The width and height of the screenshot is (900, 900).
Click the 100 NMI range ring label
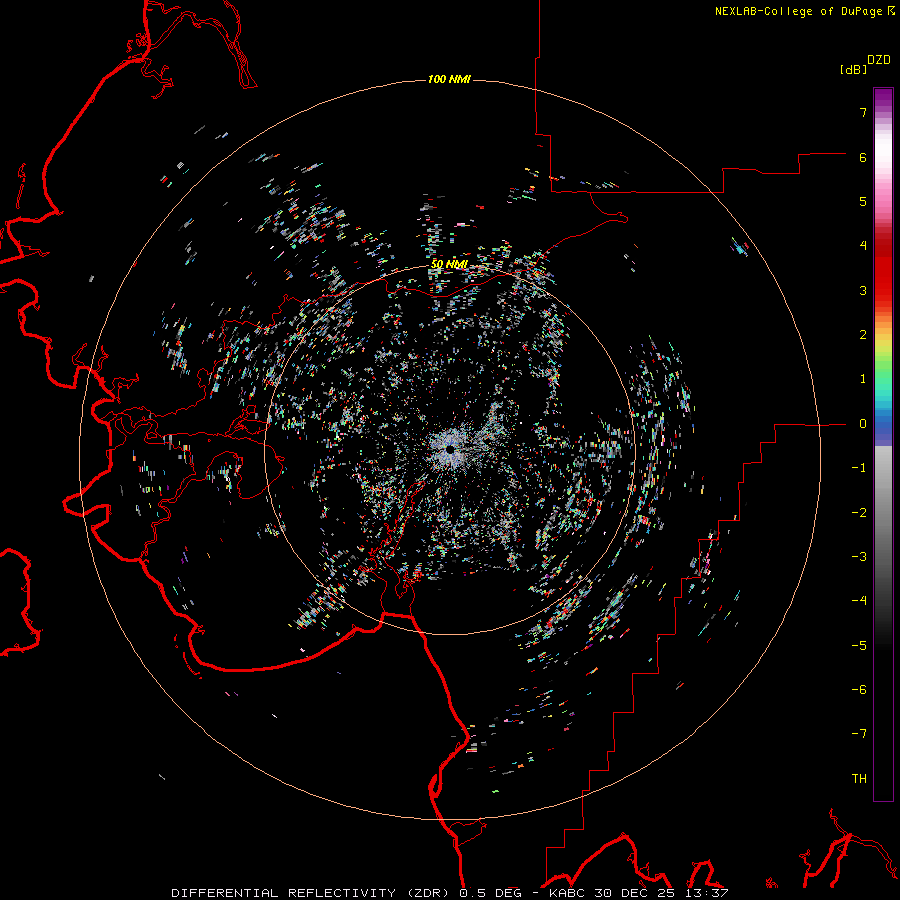tap(449, 79)
